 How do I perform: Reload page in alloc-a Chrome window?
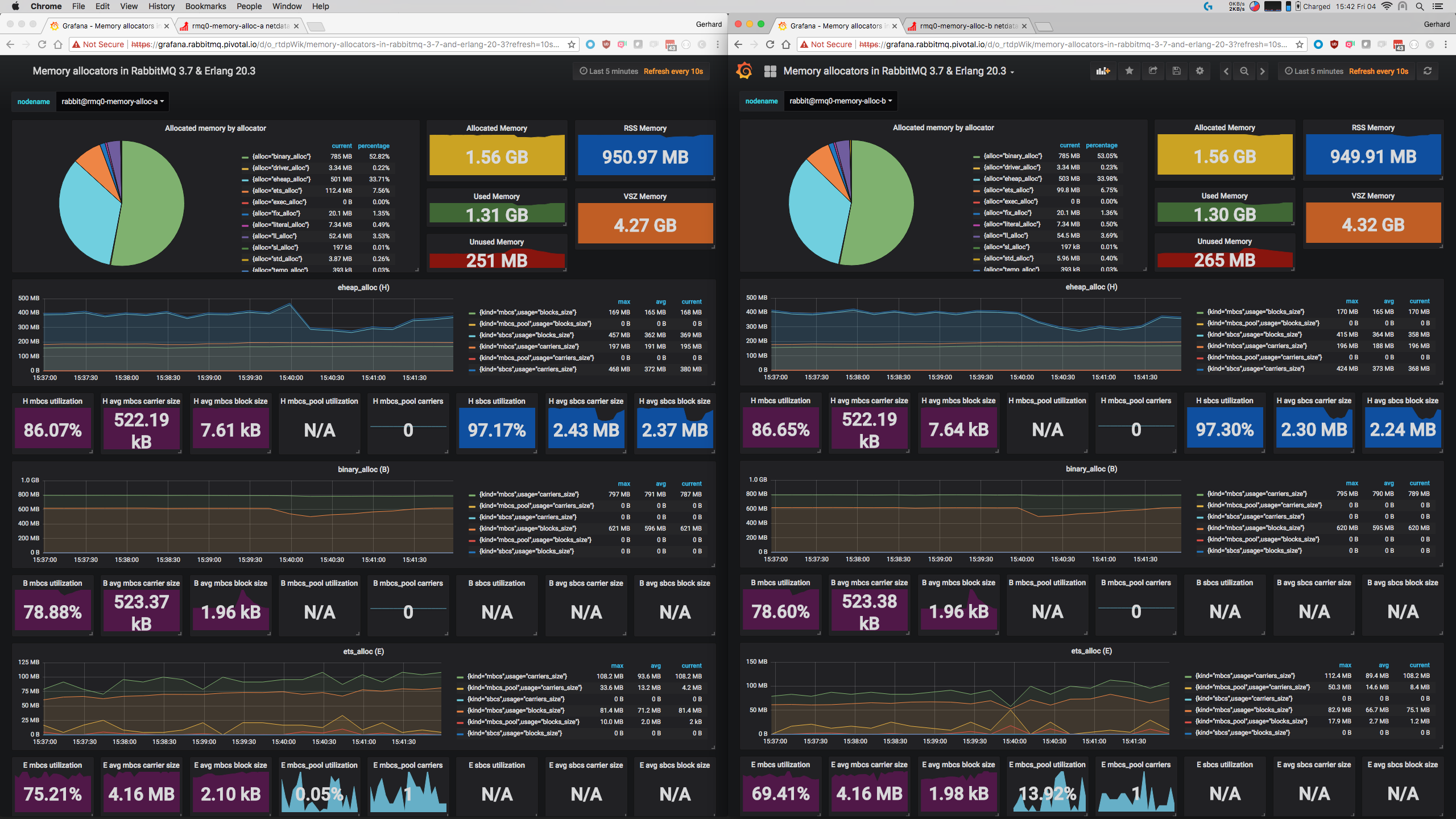42,44
